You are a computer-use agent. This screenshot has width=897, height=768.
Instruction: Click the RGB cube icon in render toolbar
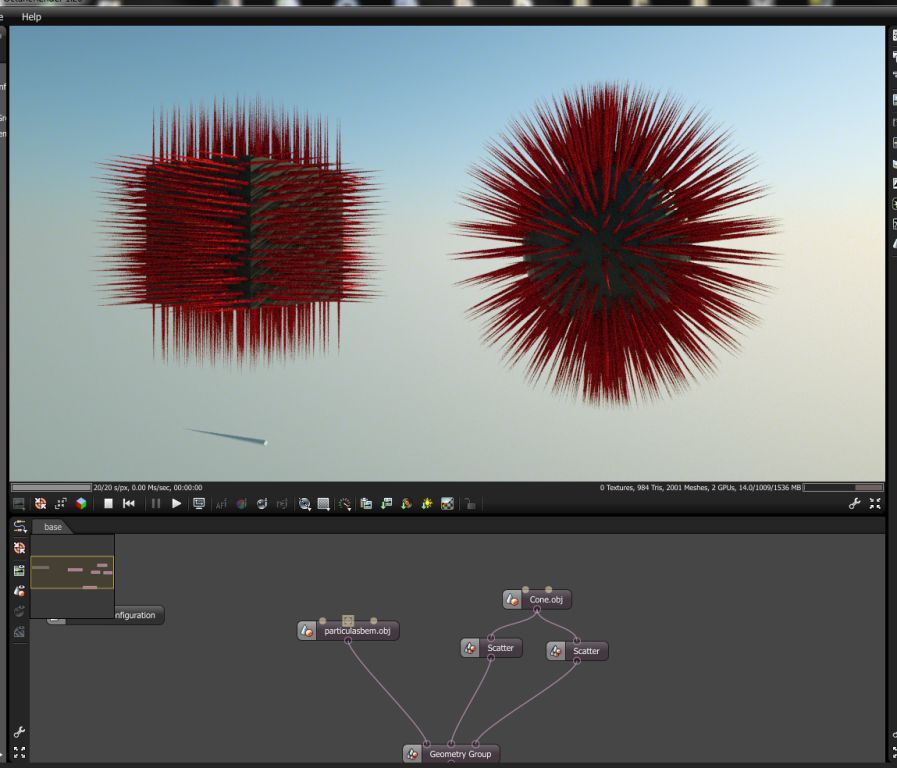tap(81, 504)
